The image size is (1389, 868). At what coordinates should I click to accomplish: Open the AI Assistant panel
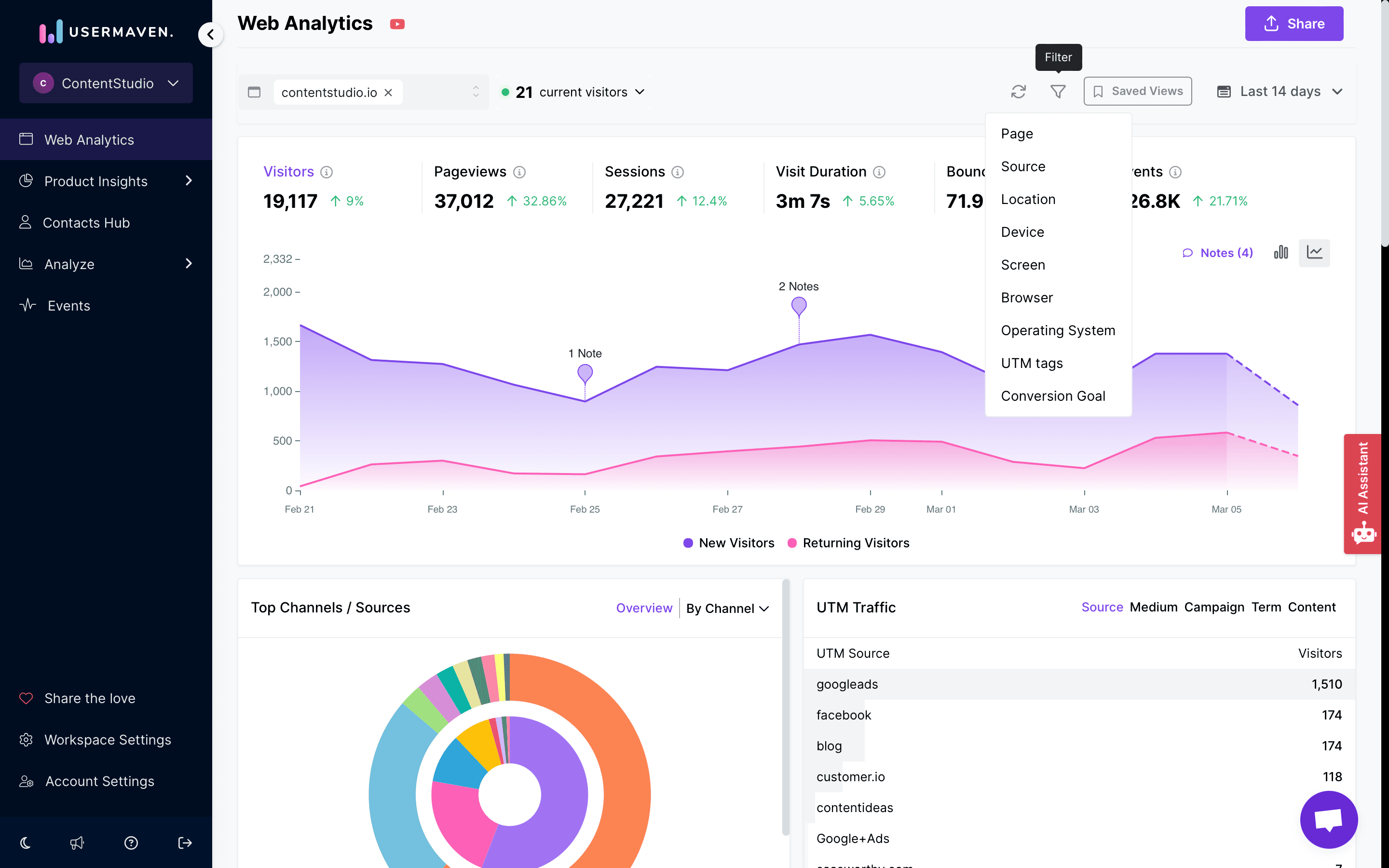1363,493
